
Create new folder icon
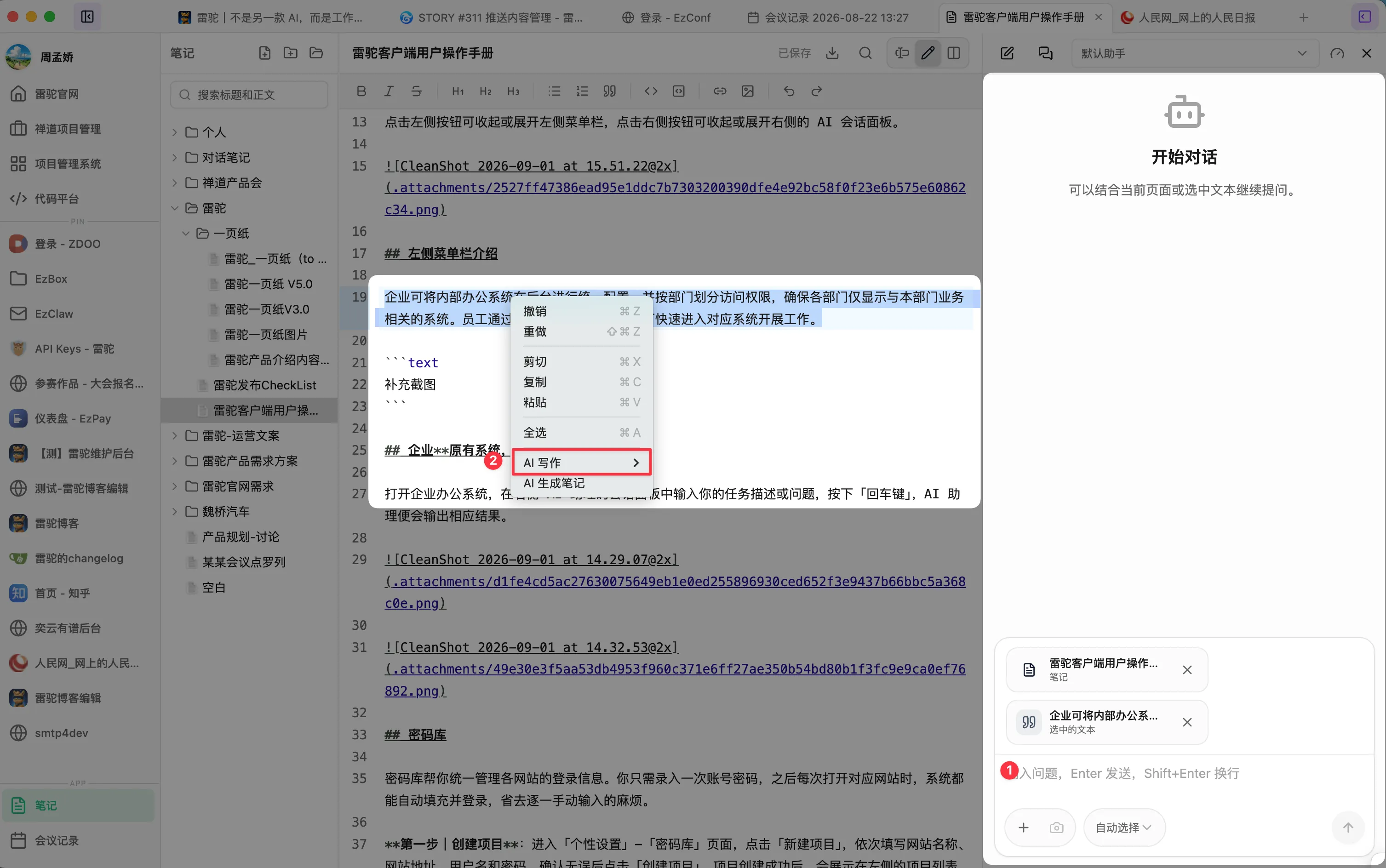coord(291,53)
